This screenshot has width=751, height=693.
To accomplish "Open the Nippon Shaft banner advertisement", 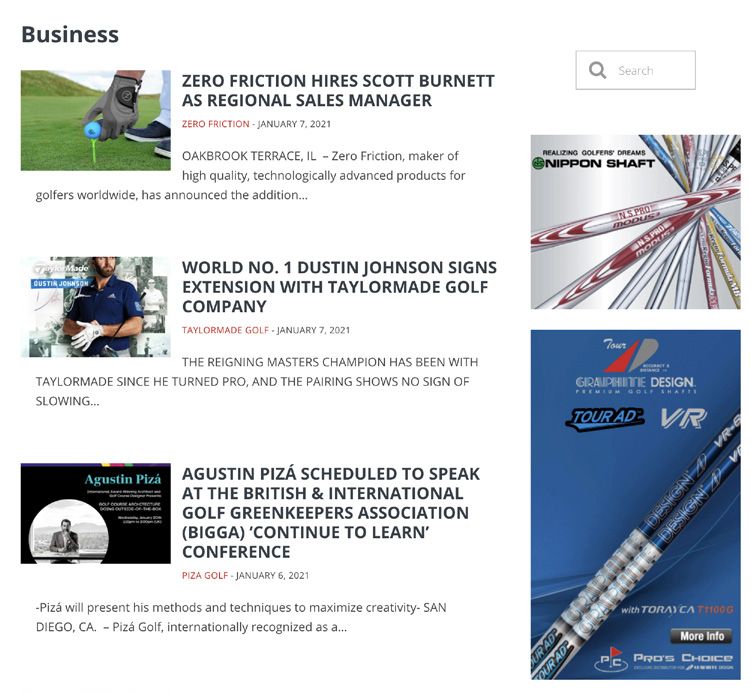I will pyautogui.click(x=636, y=222).
